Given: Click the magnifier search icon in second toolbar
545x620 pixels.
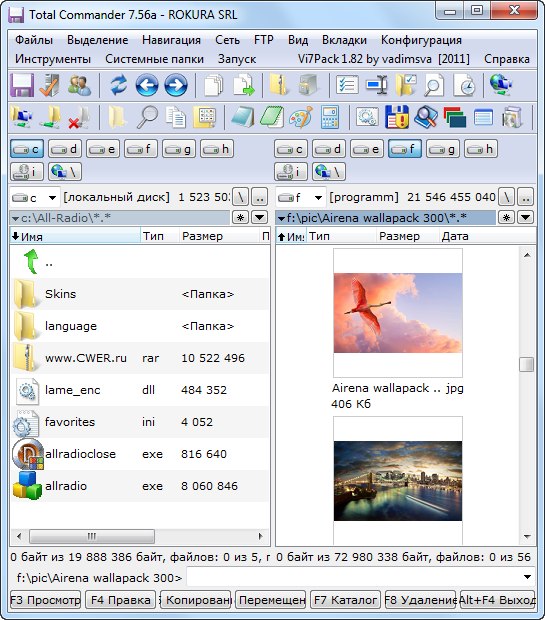Looking at the screenshot, I should [147, 117].
